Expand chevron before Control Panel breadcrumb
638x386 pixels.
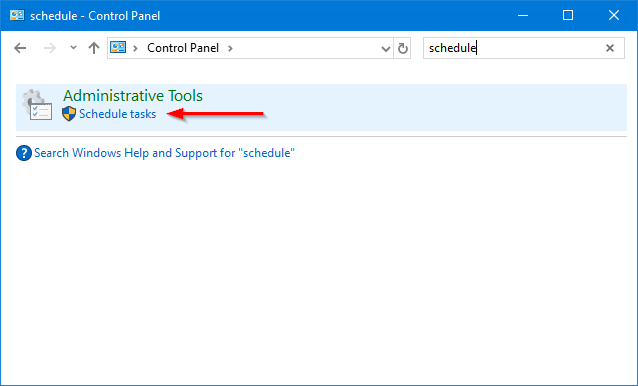(x=135, y=48)
